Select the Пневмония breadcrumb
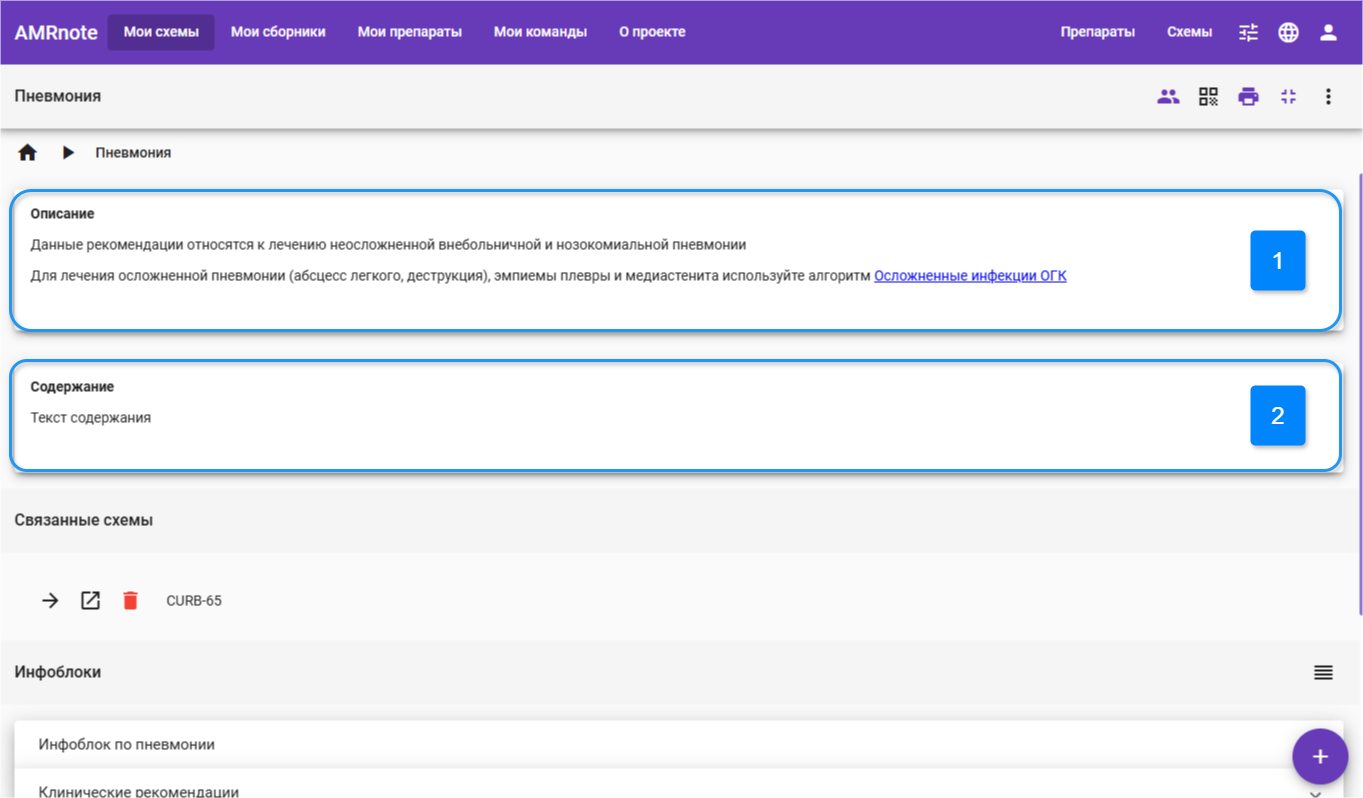The image size is (1363, 798). [x=133, y=153]
